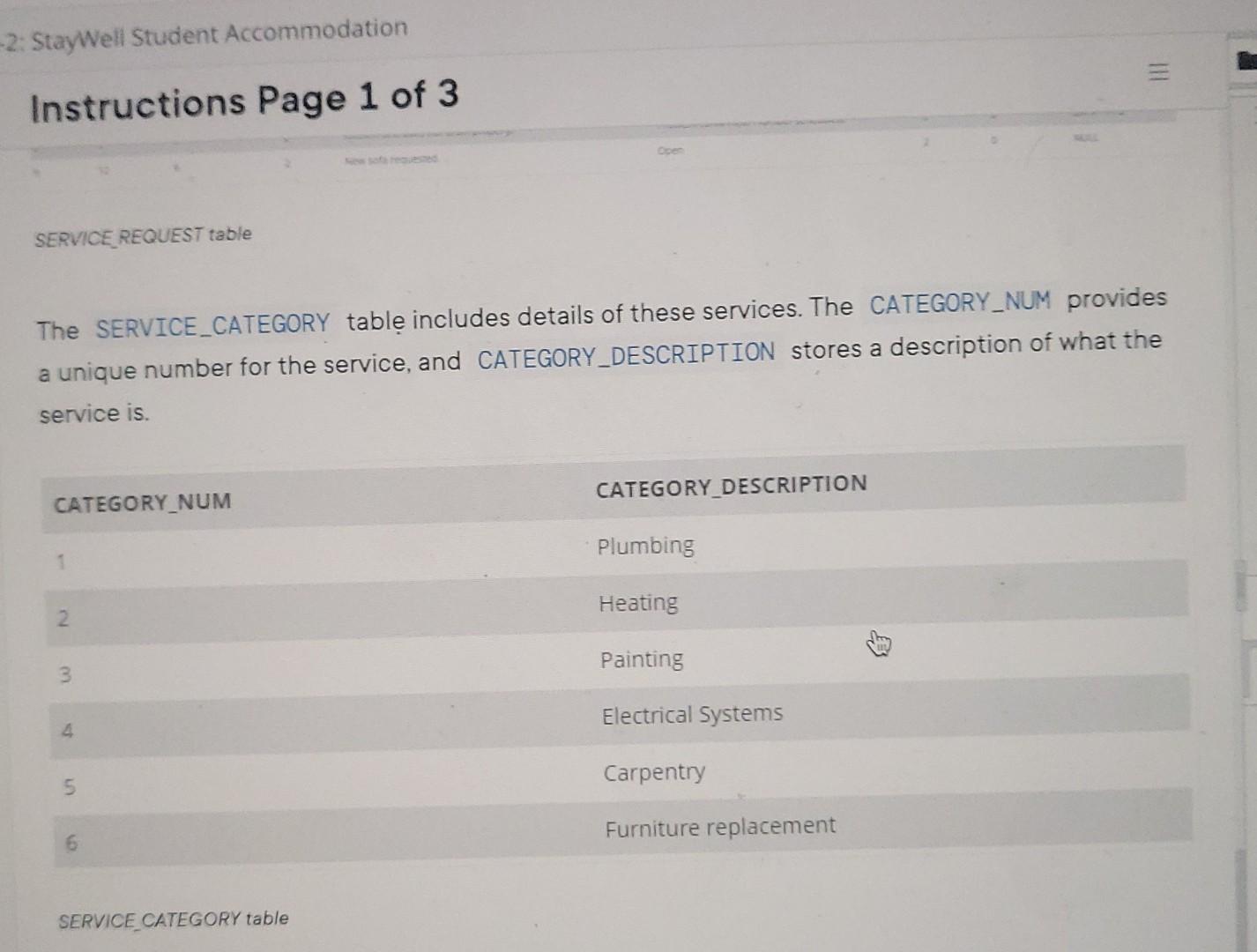Click the faint 'New sofa requested' cell

coord(391,160)
